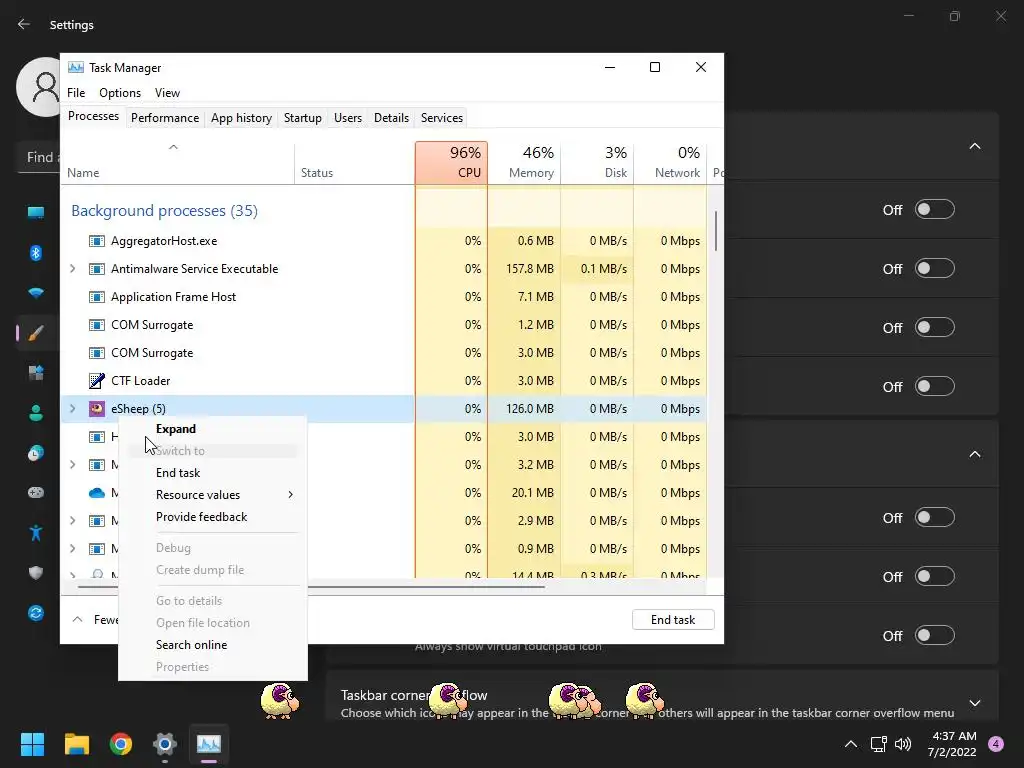Viewport: 1024px width, 768px height.
Task: Expand the process row with 3.2 MB memory
Action: (x=72, y=465)
